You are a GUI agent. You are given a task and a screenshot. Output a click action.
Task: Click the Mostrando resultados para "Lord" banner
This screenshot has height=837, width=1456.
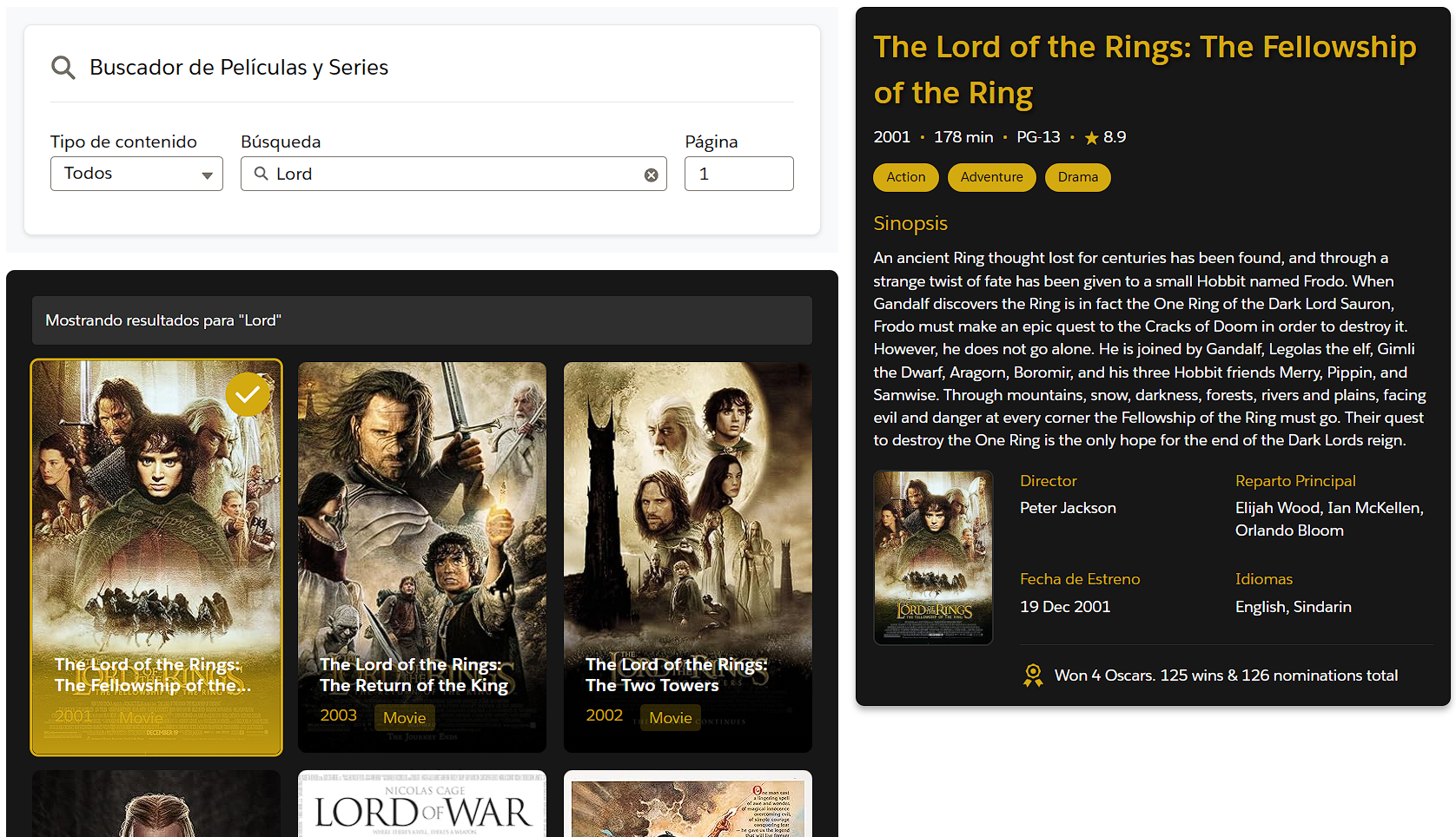(422, 320)
